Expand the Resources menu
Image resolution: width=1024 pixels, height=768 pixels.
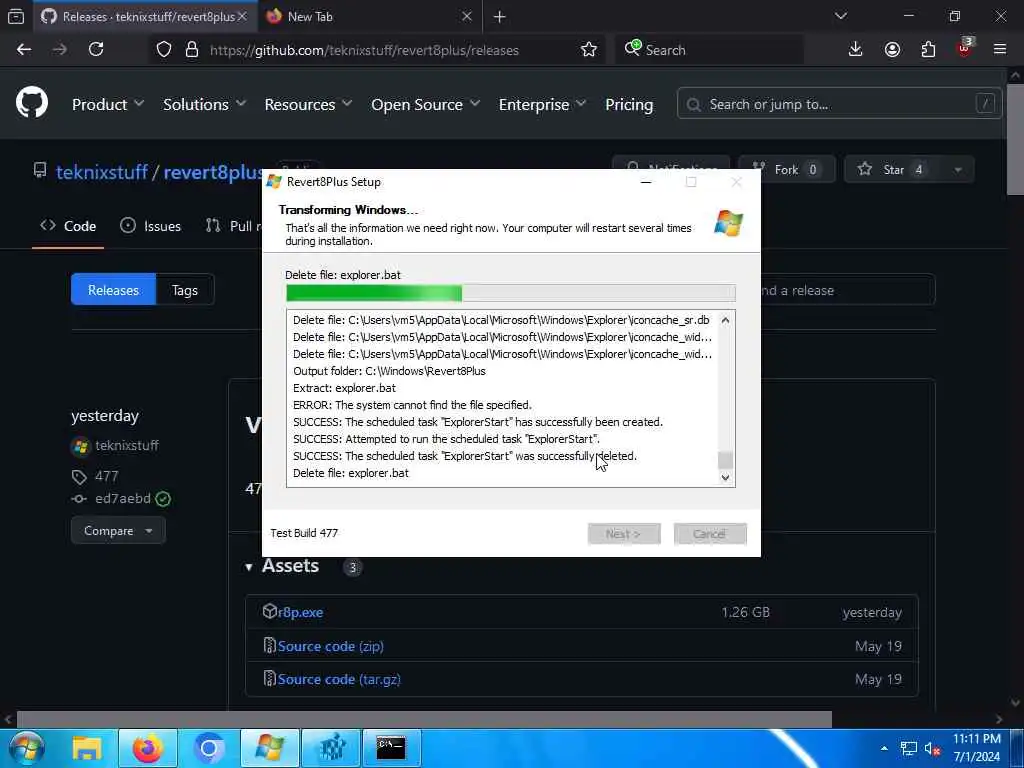tap(308, 104)
